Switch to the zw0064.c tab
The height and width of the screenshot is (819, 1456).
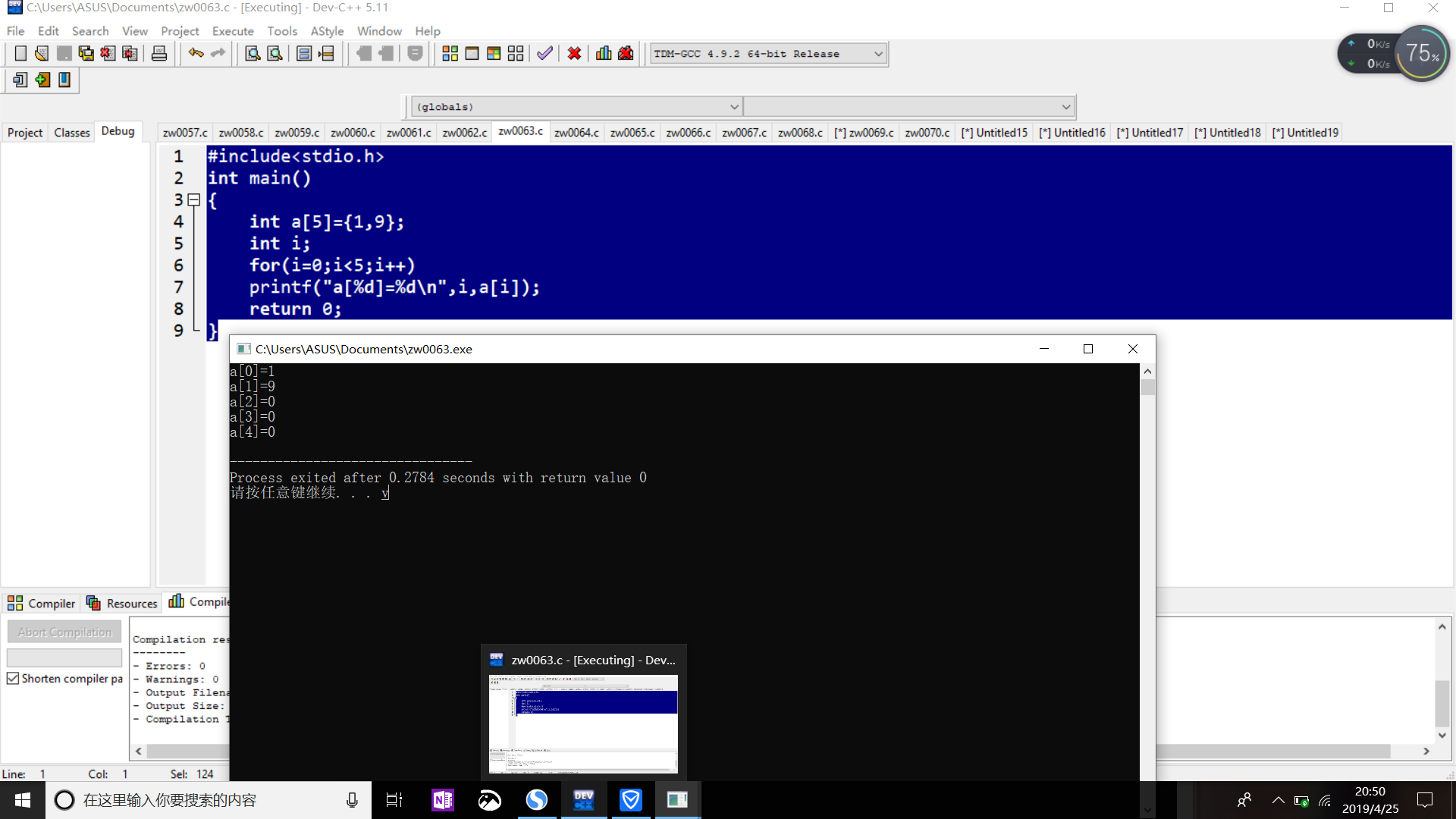576,133
